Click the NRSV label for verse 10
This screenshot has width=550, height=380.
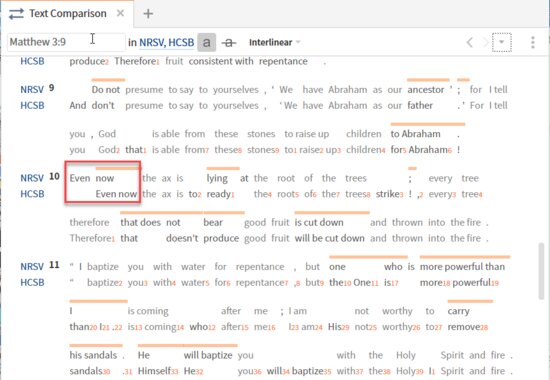(x=32, y=178)
